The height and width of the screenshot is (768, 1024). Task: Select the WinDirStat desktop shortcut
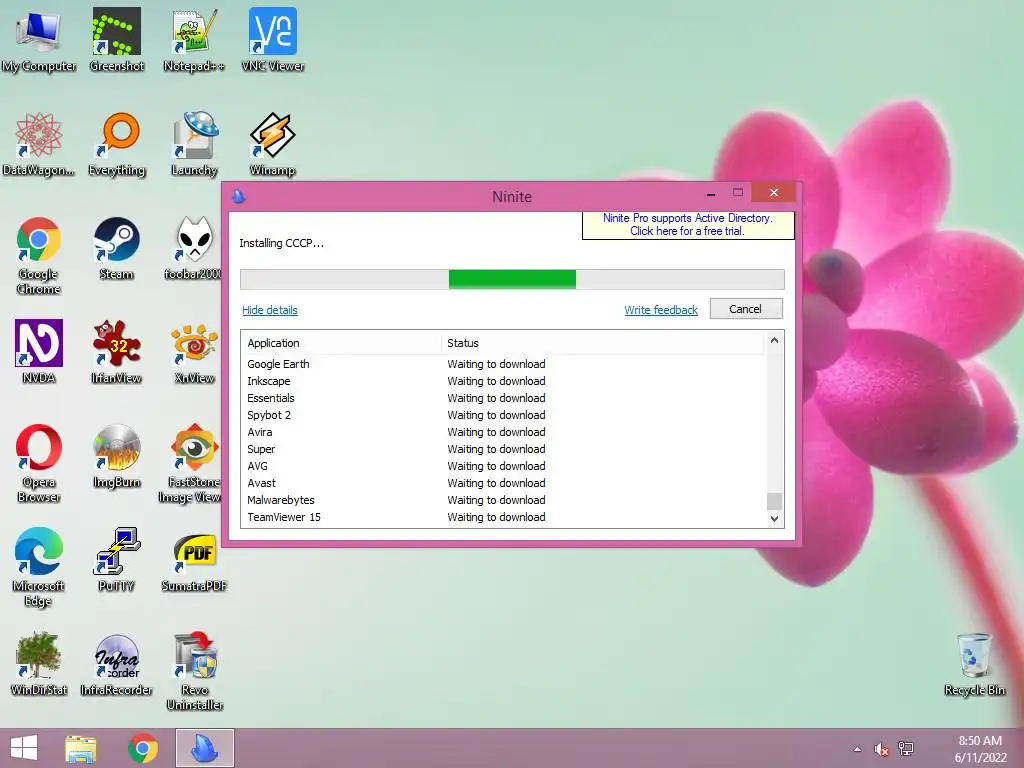click(39, 664)
